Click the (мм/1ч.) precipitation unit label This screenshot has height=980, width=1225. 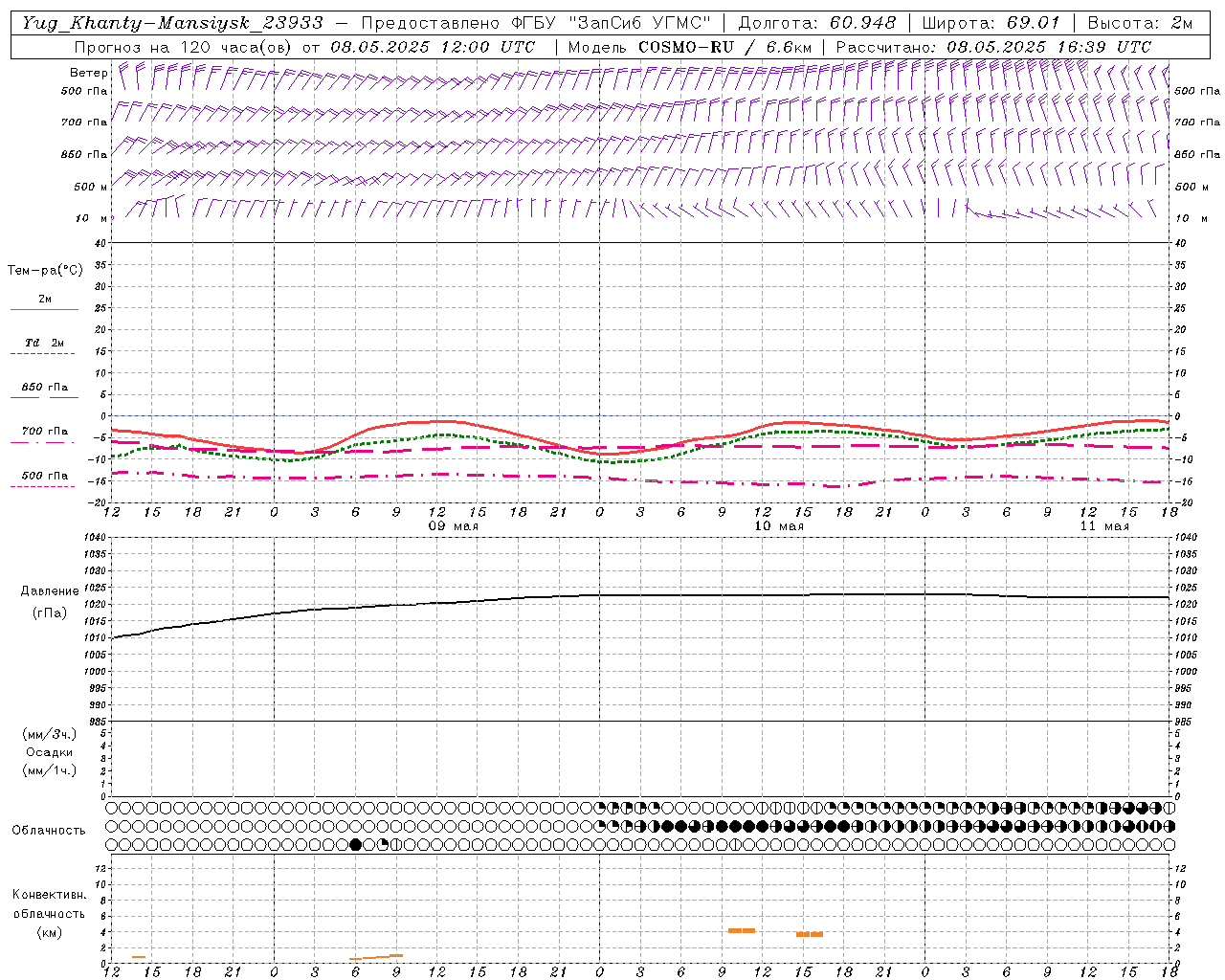[50, 770]
